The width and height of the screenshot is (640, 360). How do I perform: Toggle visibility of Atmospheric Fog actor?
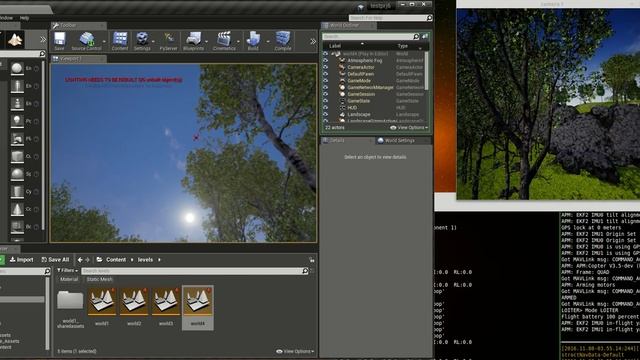point(326,60)
